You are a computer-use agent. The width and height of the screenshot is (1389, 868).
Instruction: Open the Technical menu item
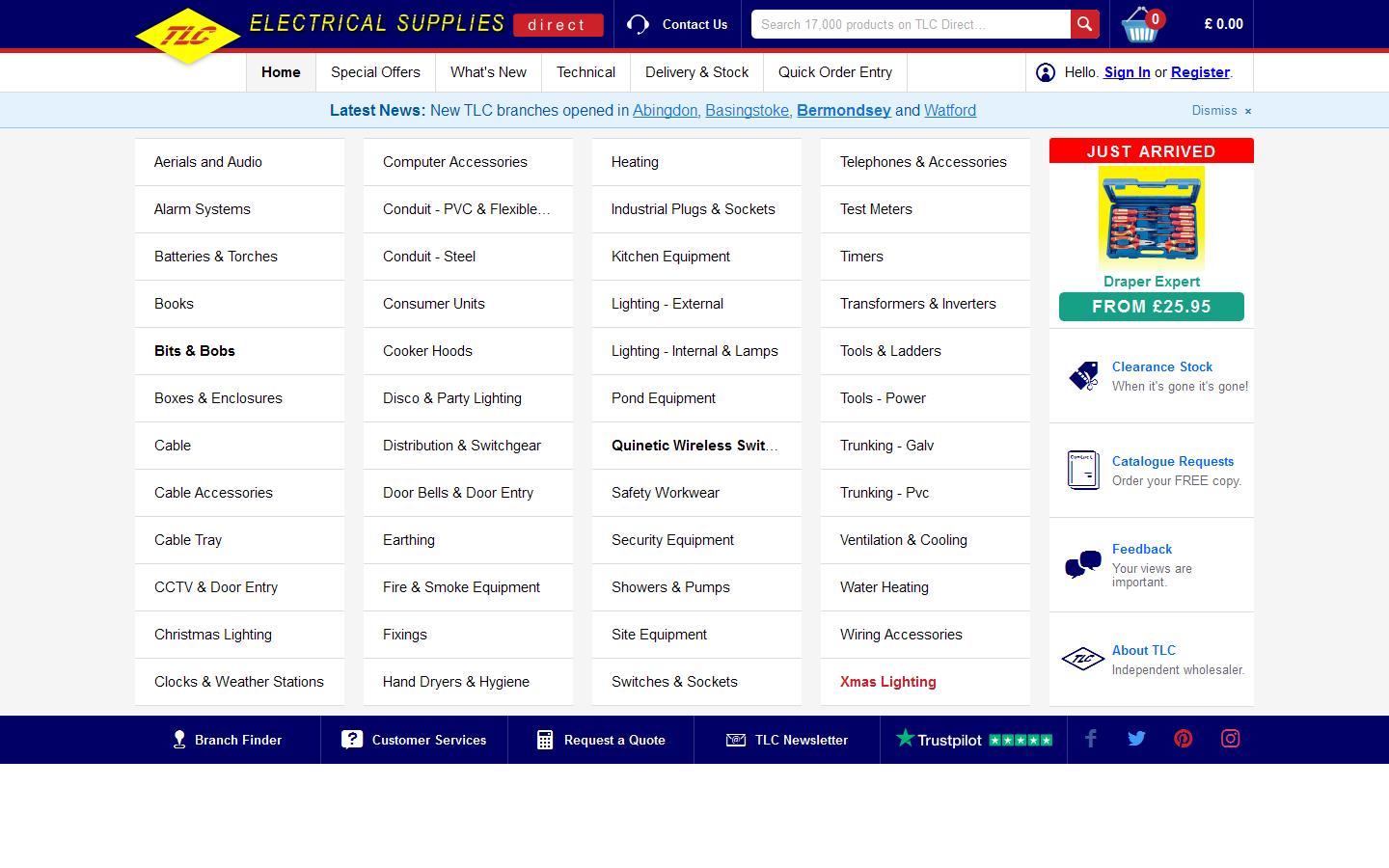pos(586,72)
